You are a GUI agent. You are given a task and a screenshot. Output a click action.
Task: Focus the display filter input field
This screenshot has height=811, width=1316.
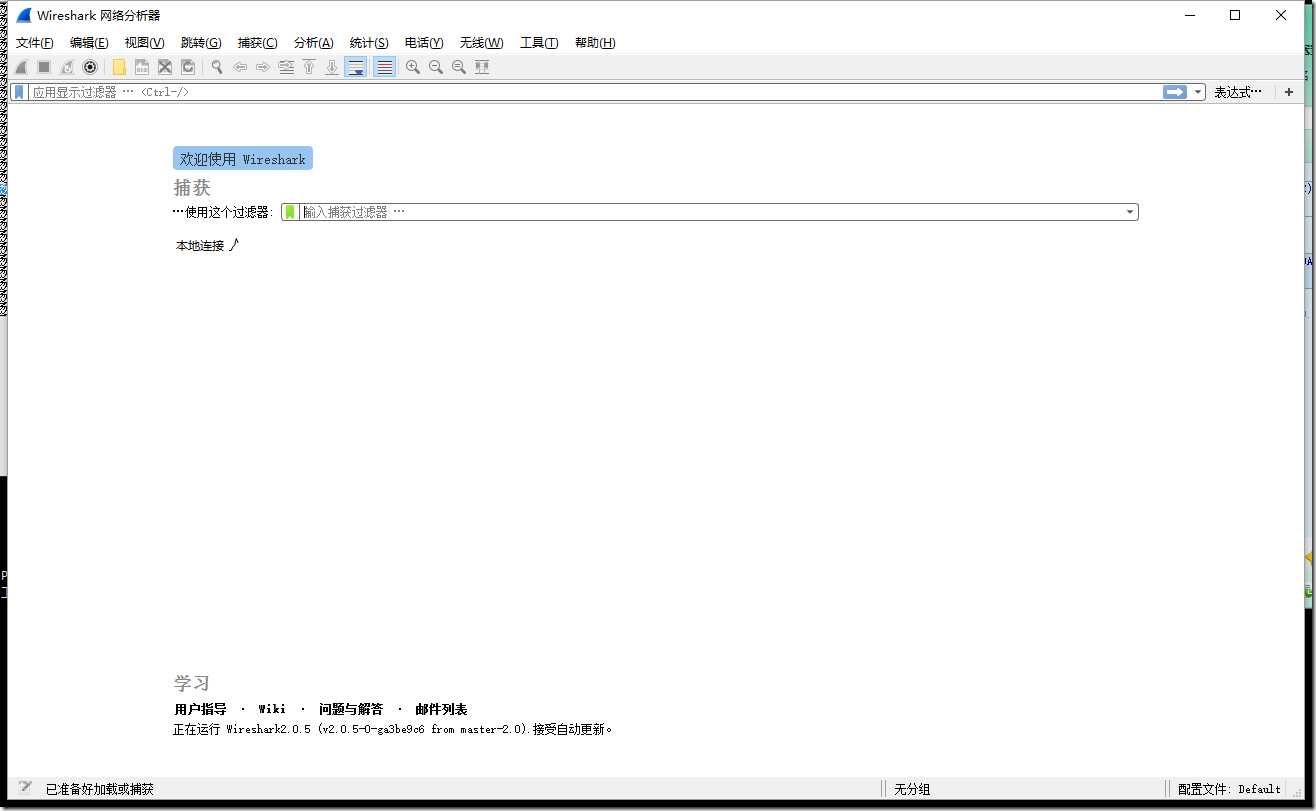pyautogui.click(x=595, y=92)
